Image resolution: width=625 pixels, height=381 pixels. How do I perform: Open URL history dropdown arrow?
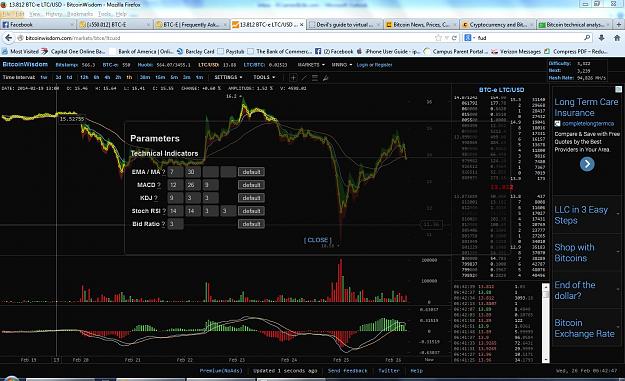click(446, 38)
